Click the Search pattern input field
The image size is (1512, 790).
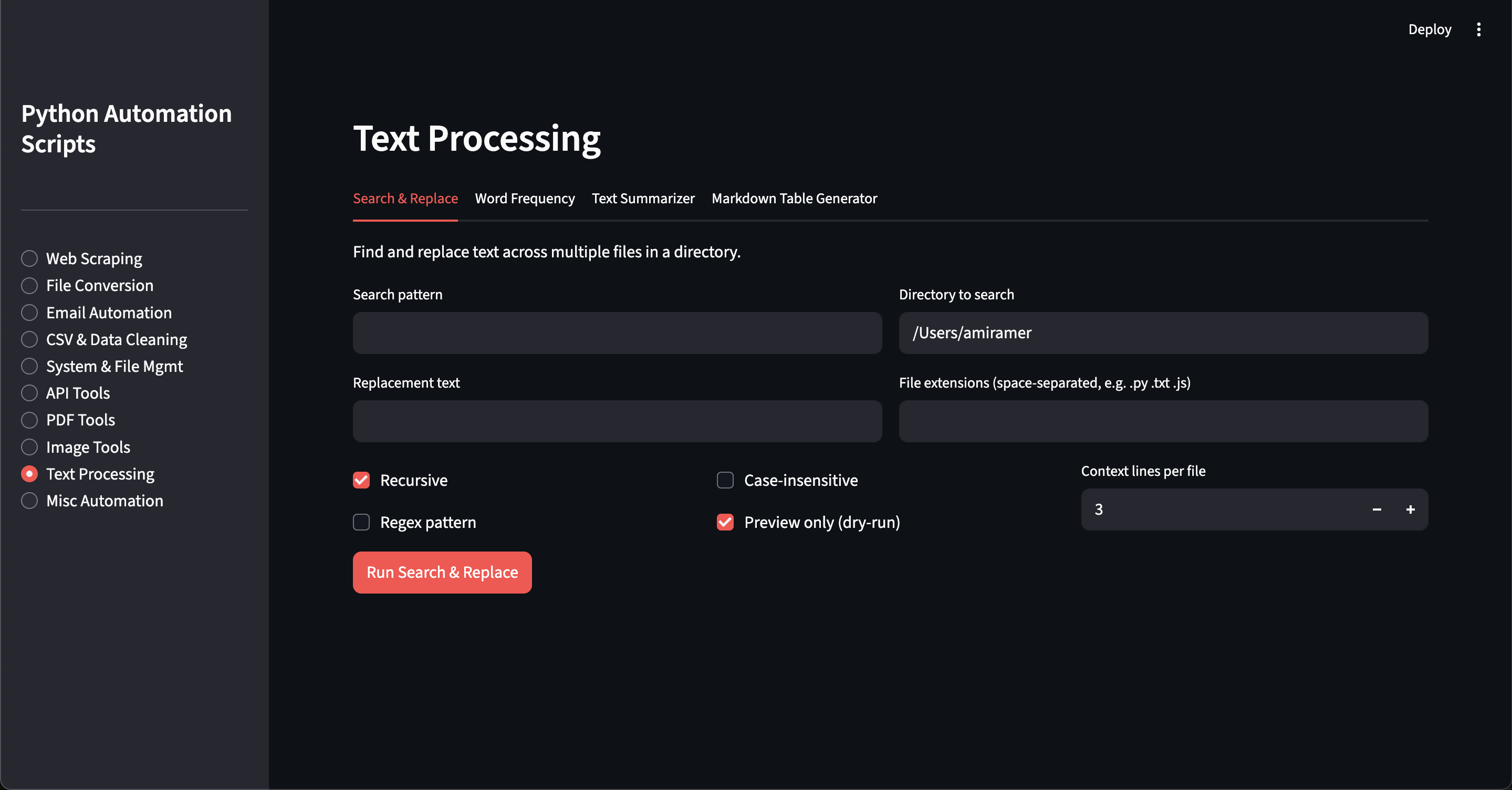click(x=617, y=333)
